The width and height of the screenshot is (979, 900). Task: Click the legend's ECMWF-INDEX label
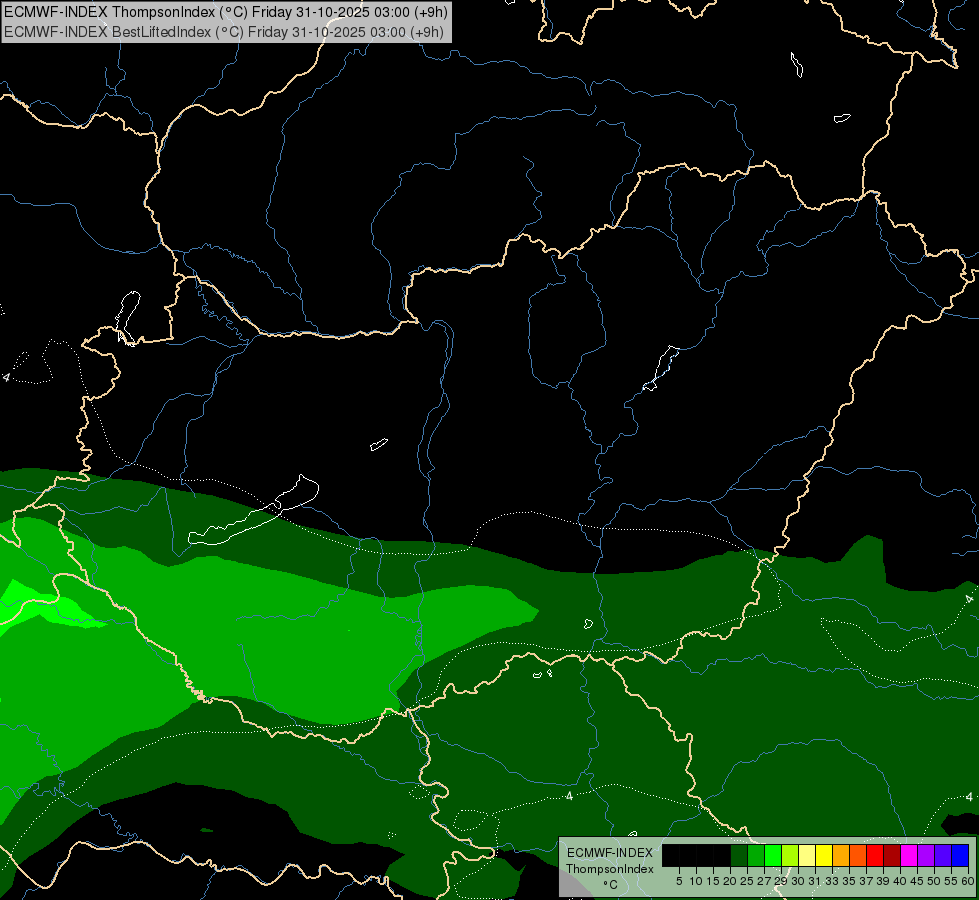[610, 853]
